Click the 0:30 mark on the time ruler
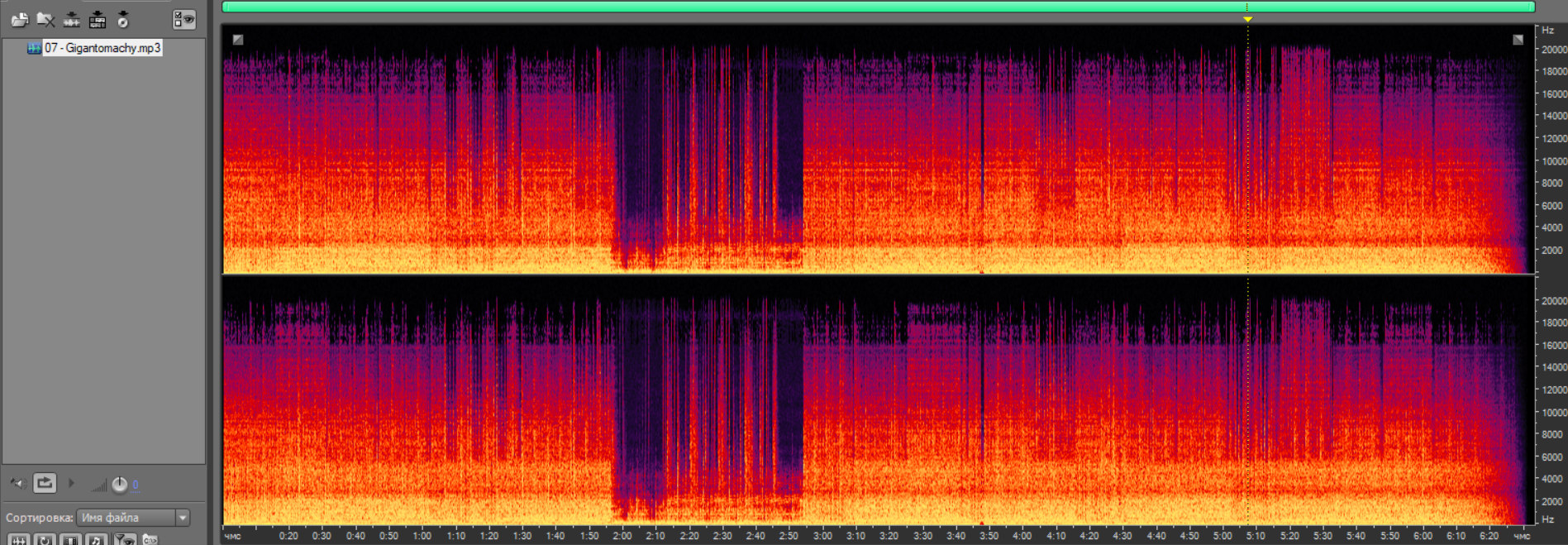This screenshot has width=1568, height=545. [x=322, y=536]
